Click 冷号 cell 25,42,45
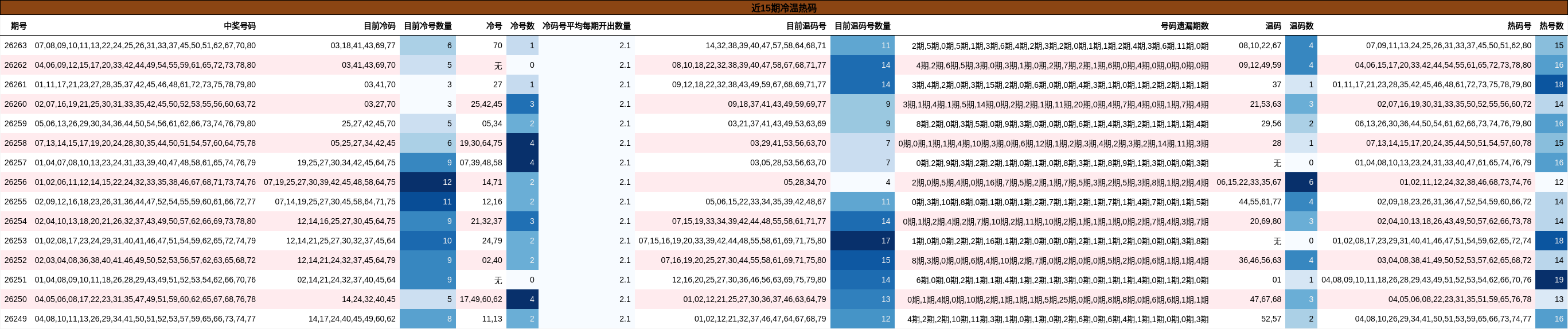This screenshot has height=329, width=1568. pos(486,103)
